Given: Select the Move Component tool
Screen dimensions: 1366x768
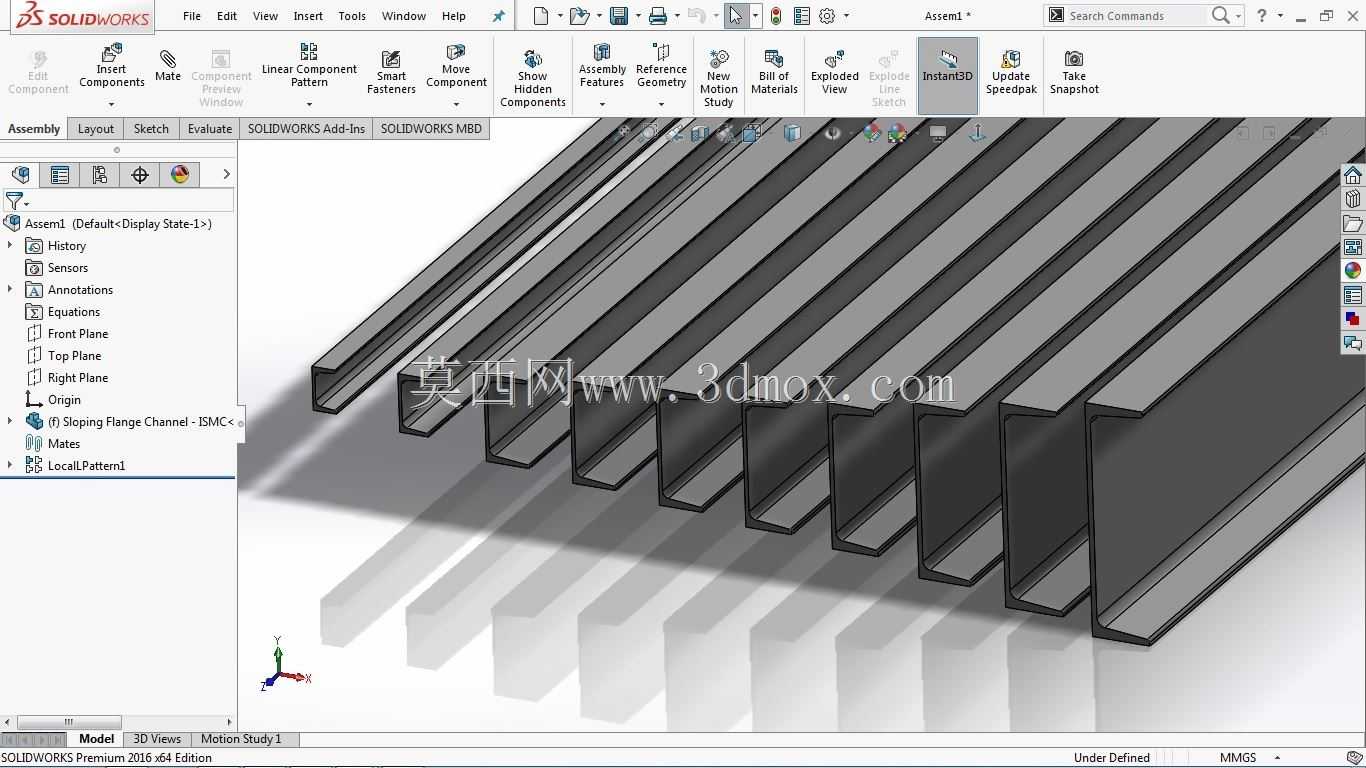Looking at the screenshot, I should 456,66.
